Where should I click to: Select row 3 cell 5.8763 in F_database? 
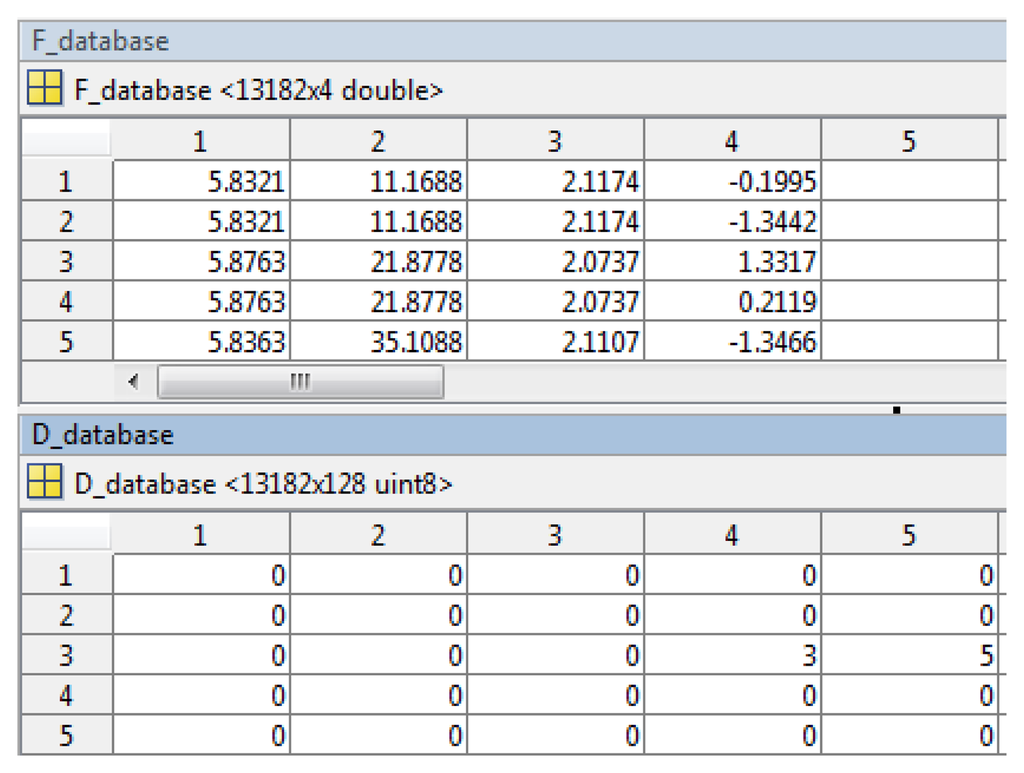[x=201, y=261]
